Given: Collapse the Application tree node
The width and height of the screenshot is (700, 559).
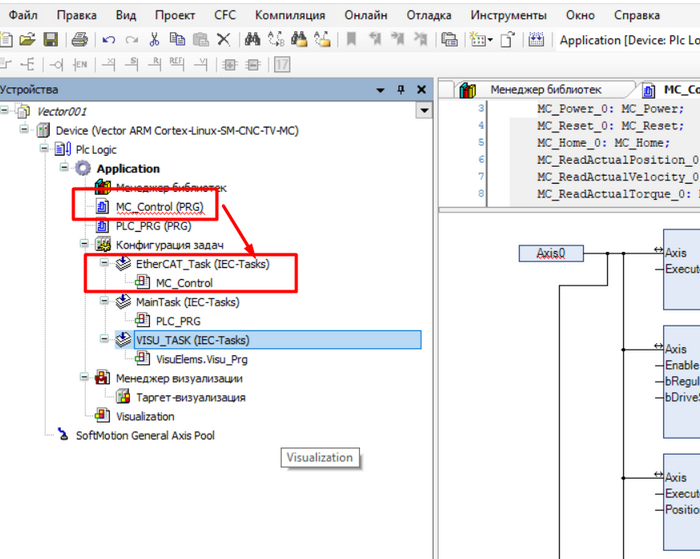Looking at the screenshot, I should (64, 168).
